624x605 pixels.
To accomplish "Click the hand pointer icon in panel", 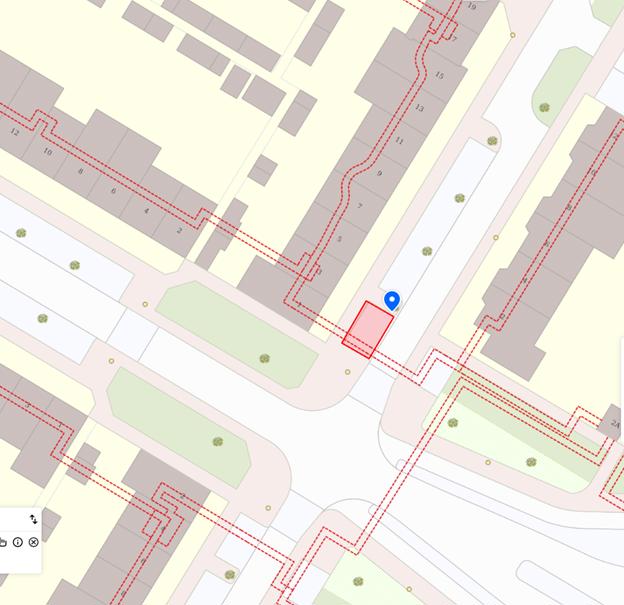I will pyautogui.click(x=2, y=542).
